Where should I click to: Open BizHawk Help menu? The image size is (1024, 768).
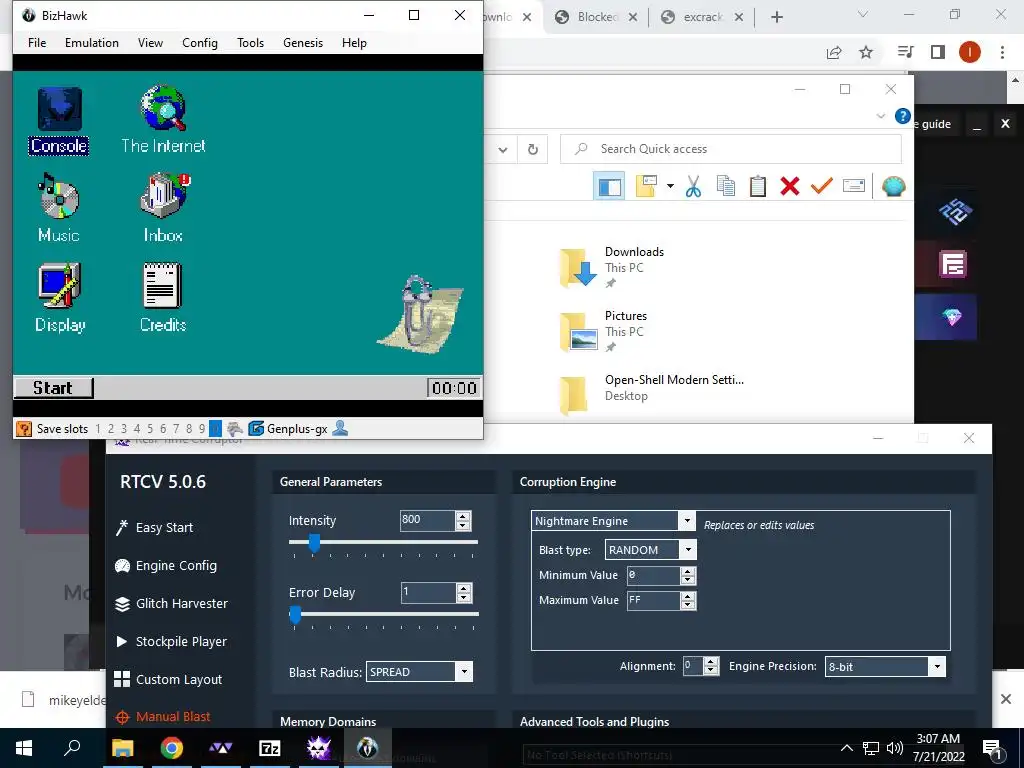click(x=354, y=42)
